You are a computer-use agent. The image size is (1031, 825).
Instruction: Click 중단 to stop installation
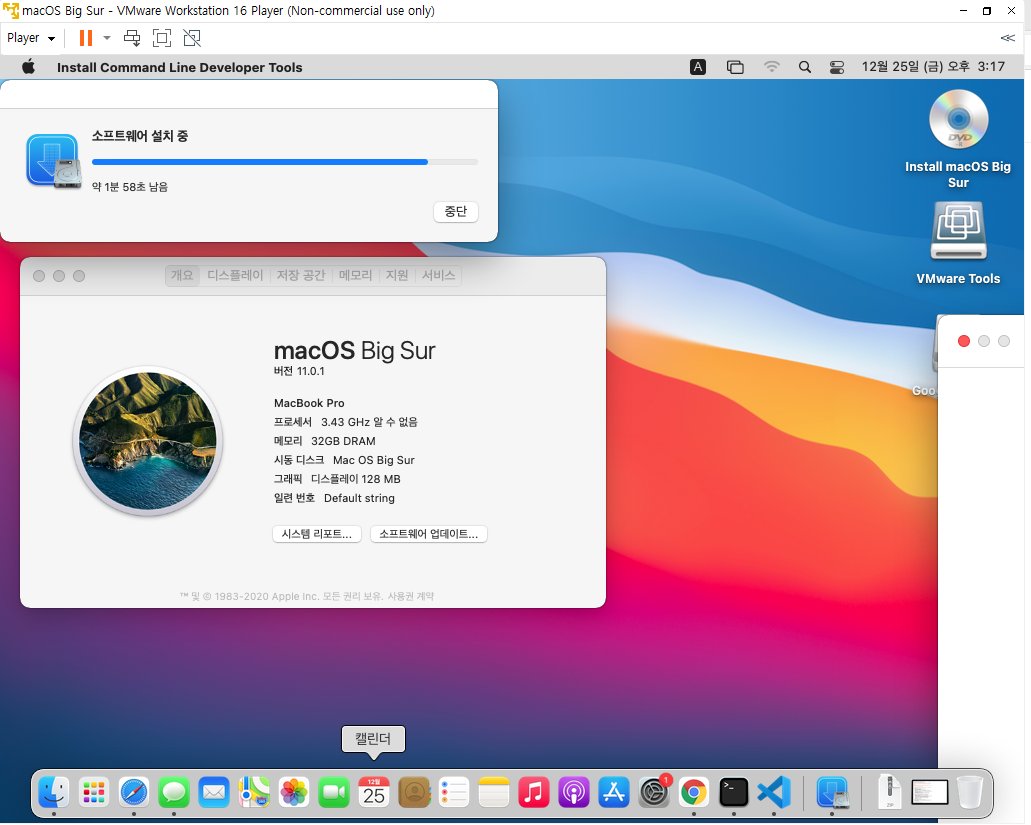point(456,212)
